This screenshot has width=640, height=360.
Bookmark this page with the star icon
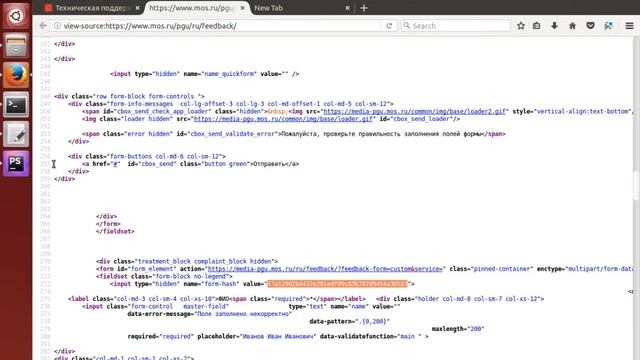pyautogui.click(x=521, y=26)
